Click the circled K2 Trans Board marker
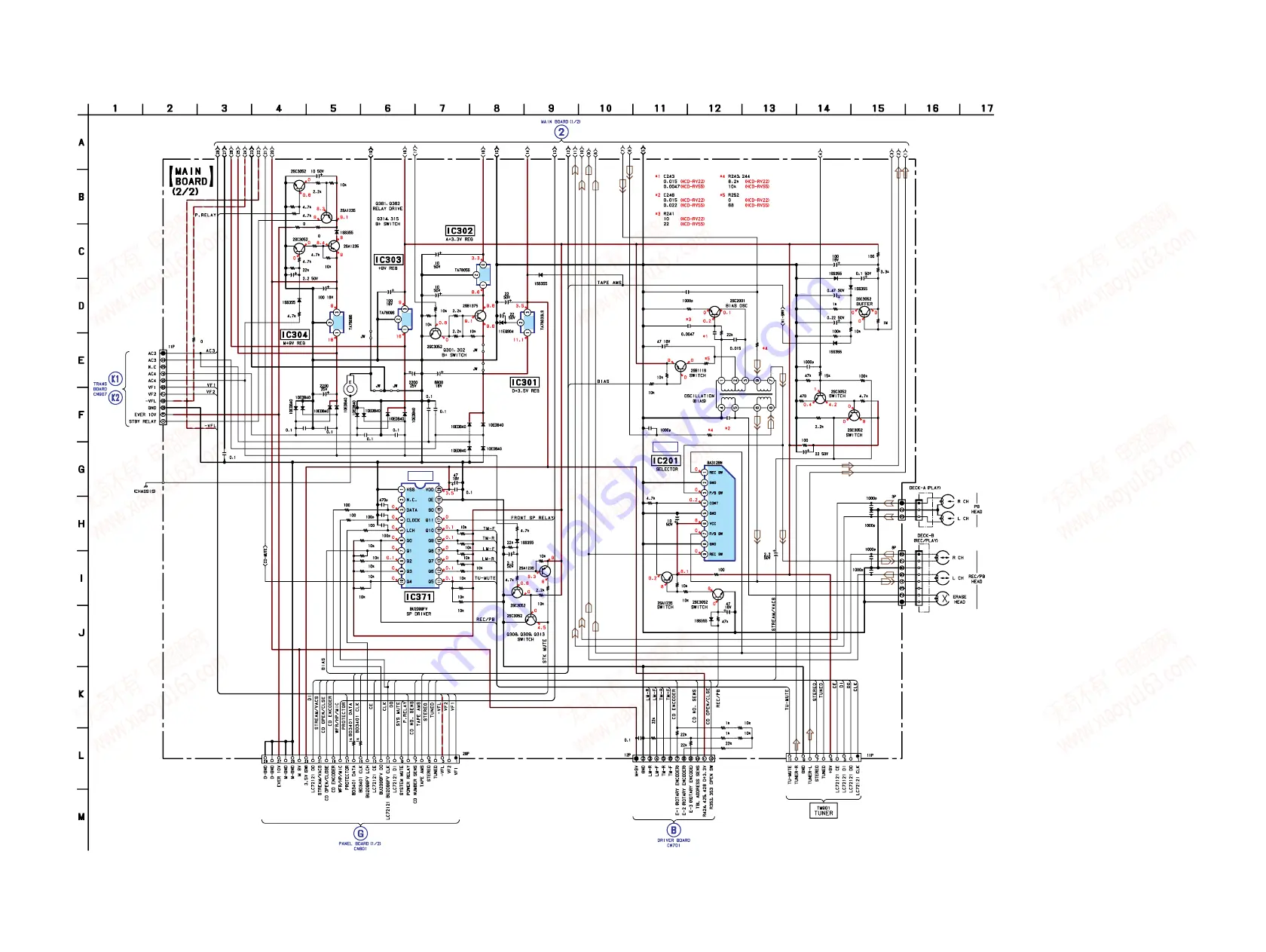The width and height of the screenshot is (1266, 952). pos(115,397)
